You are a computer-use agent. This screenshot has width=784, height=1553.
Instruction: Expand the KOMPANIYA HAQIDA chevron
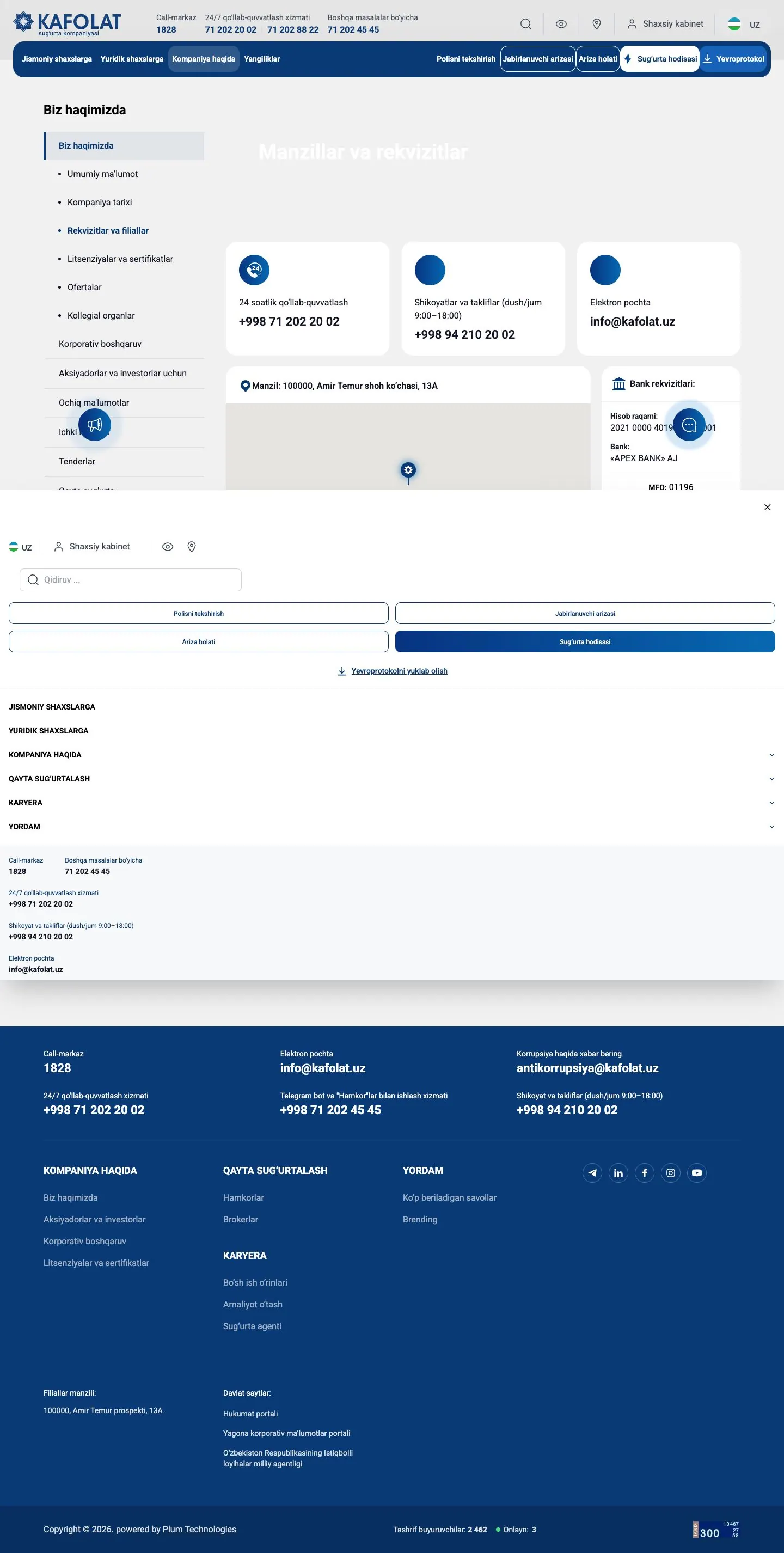click(771, 755)
